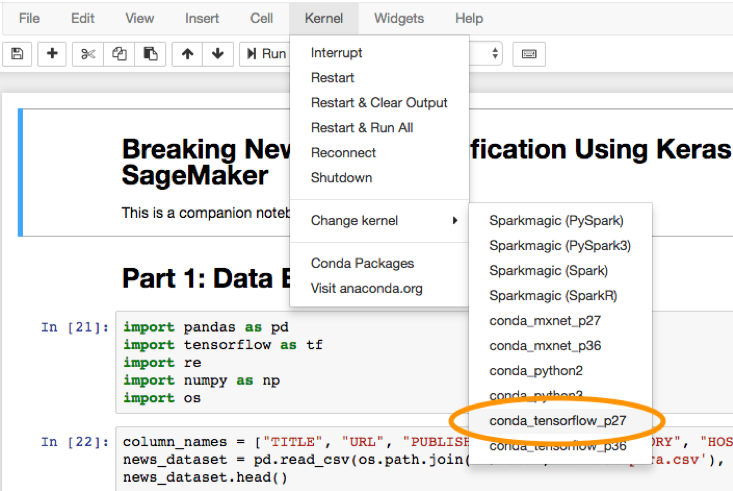This screenshot has height=491, width=733.
Task: Open the View menu
Action: point(139,18)
